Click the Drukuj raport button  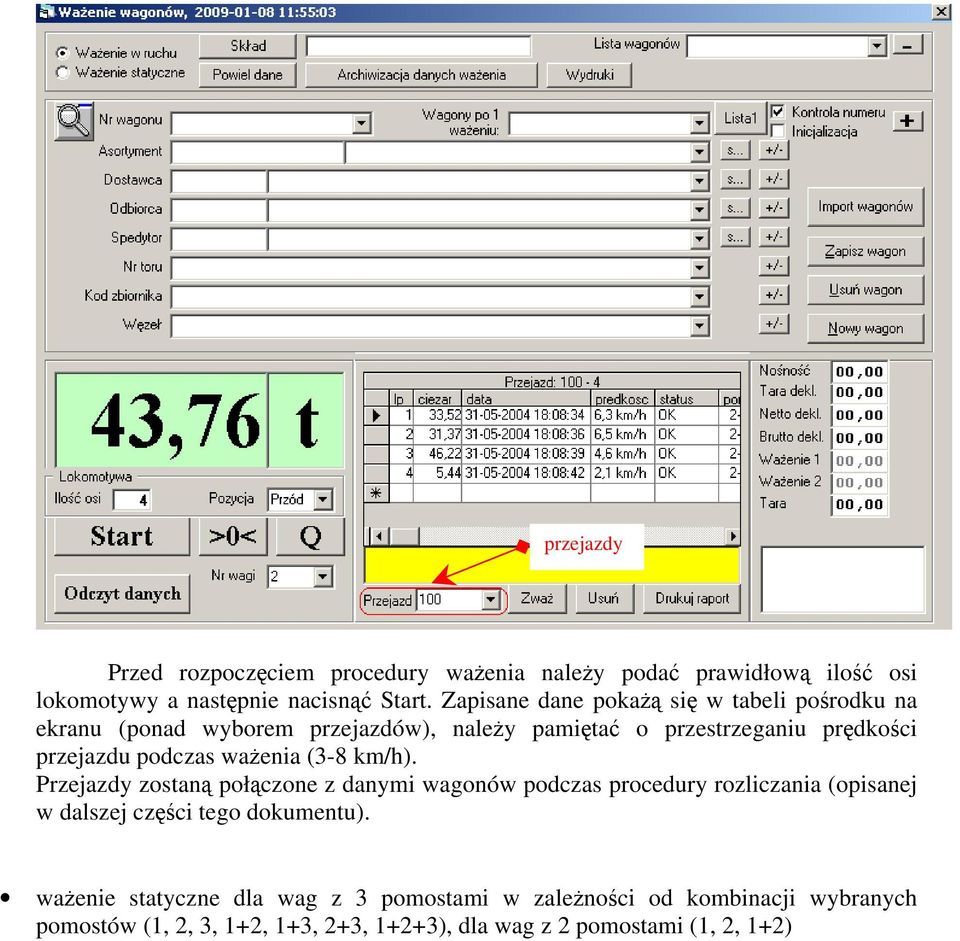pyautogui.click(x=692, y=598)
